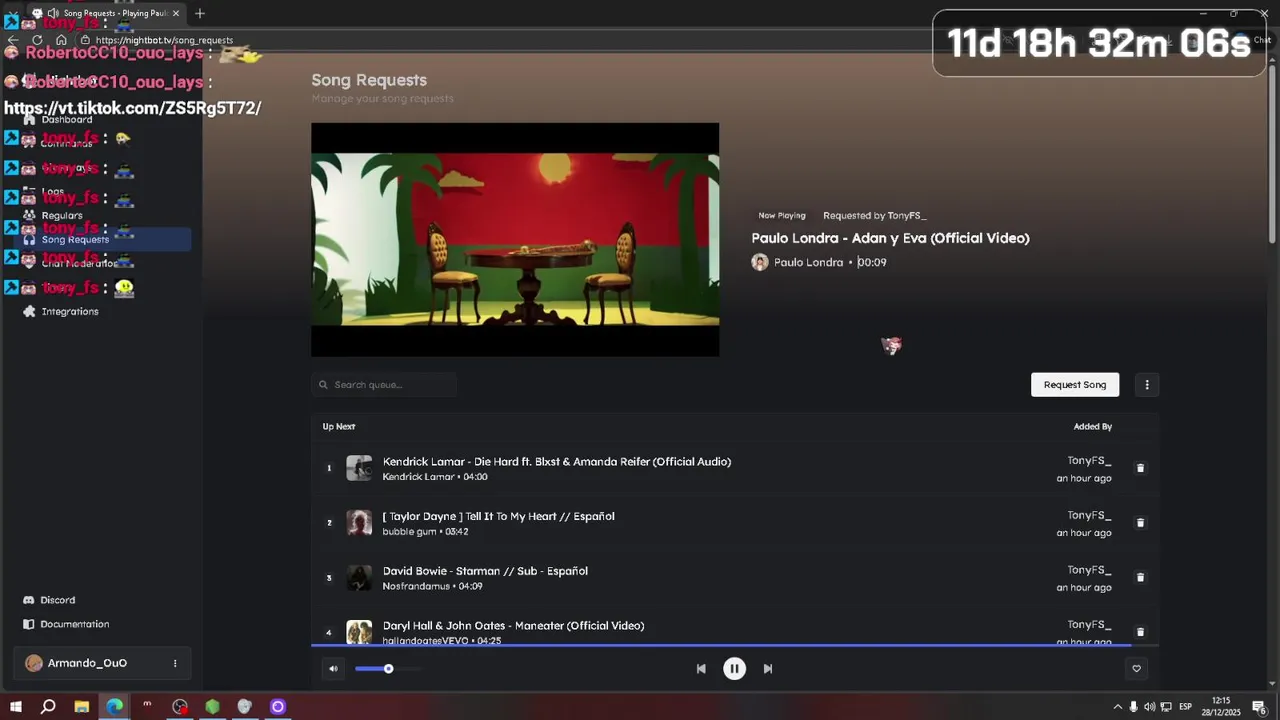Click the Edge browser taskbar icon

coord(115,707)
